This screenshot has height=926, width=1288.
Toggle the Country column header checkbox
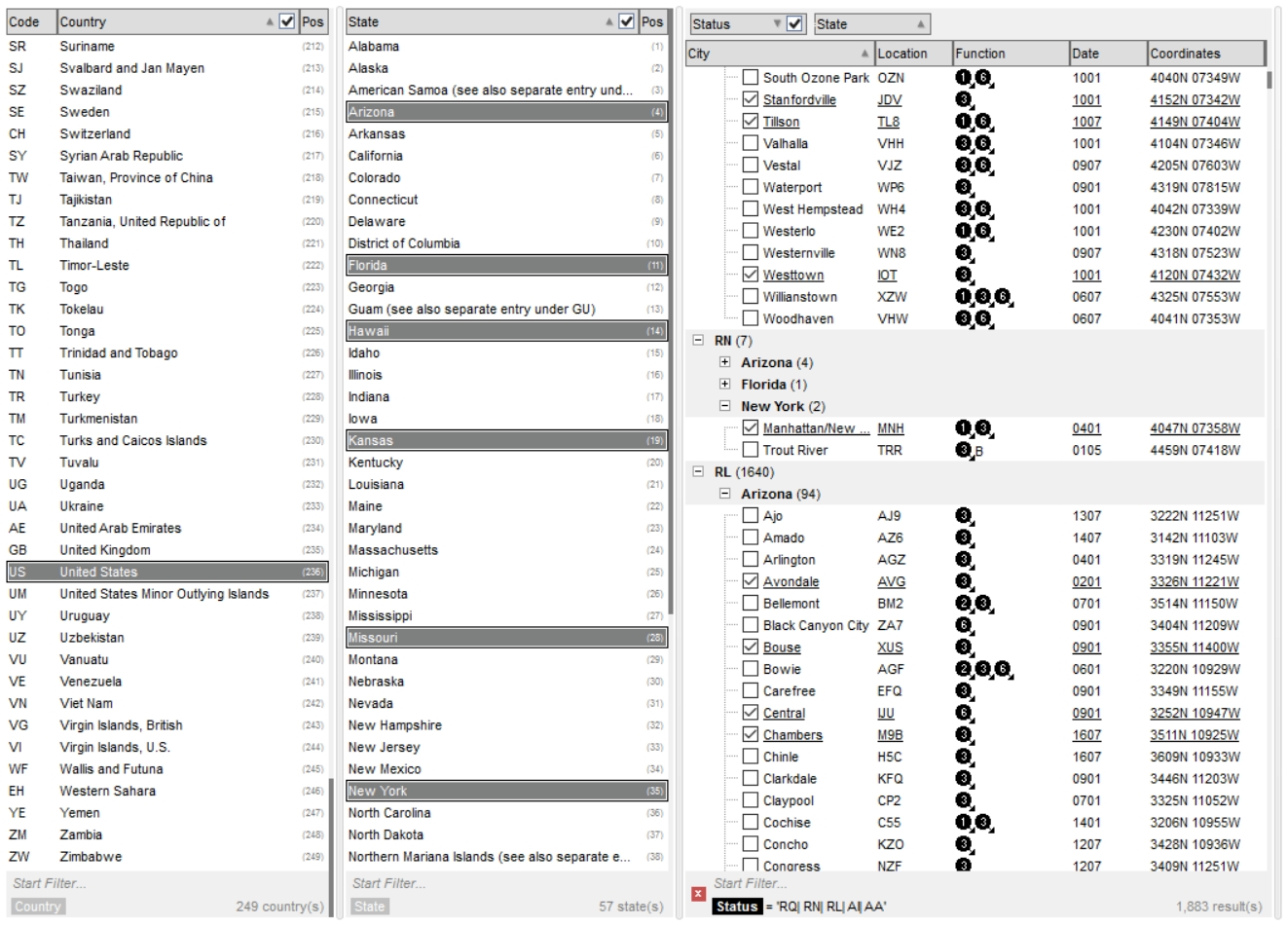pyautogui.click(x=287, y=21)
